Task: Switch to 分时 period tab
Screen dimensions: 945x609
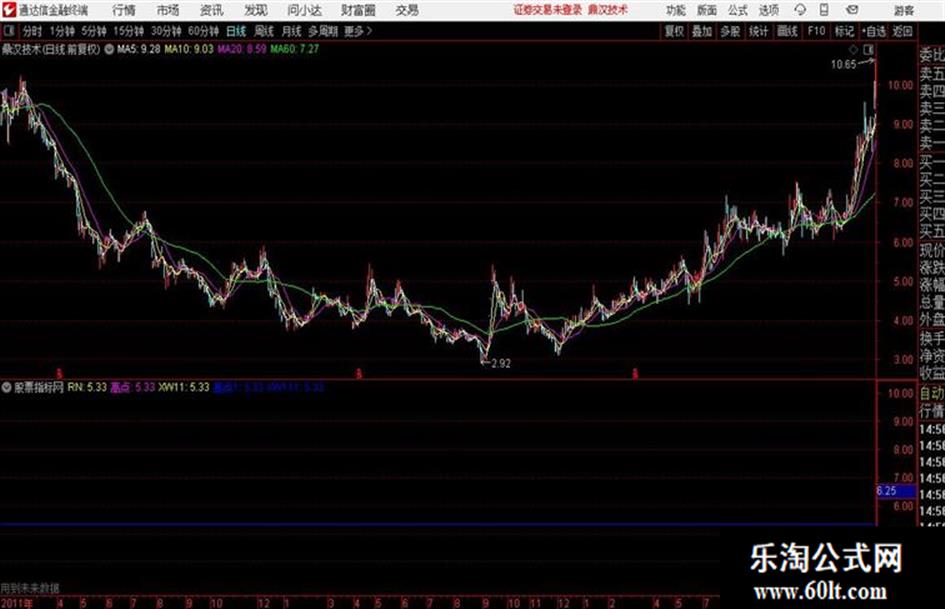Action: coord(32,31)
